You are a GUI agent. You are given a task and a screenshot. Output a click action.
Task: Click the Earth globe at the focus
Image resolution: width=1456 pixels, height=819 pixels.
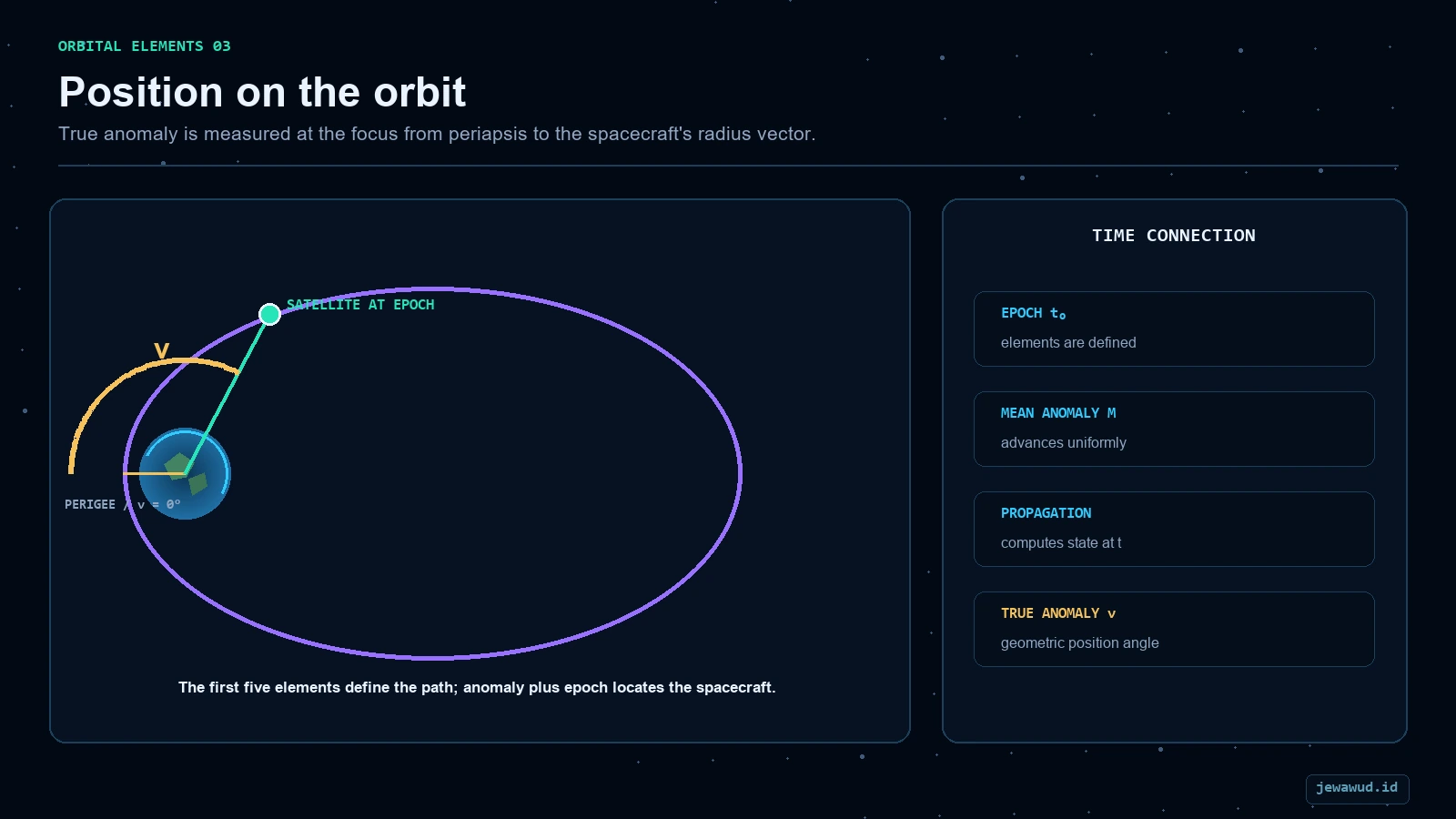(185, 473)
